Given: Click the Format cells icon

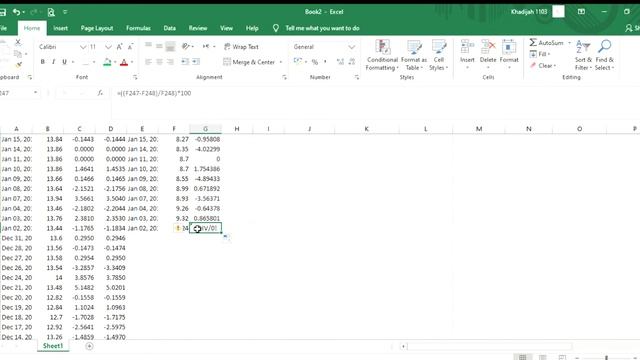Looking at the screenshot, I should [509, 47].
